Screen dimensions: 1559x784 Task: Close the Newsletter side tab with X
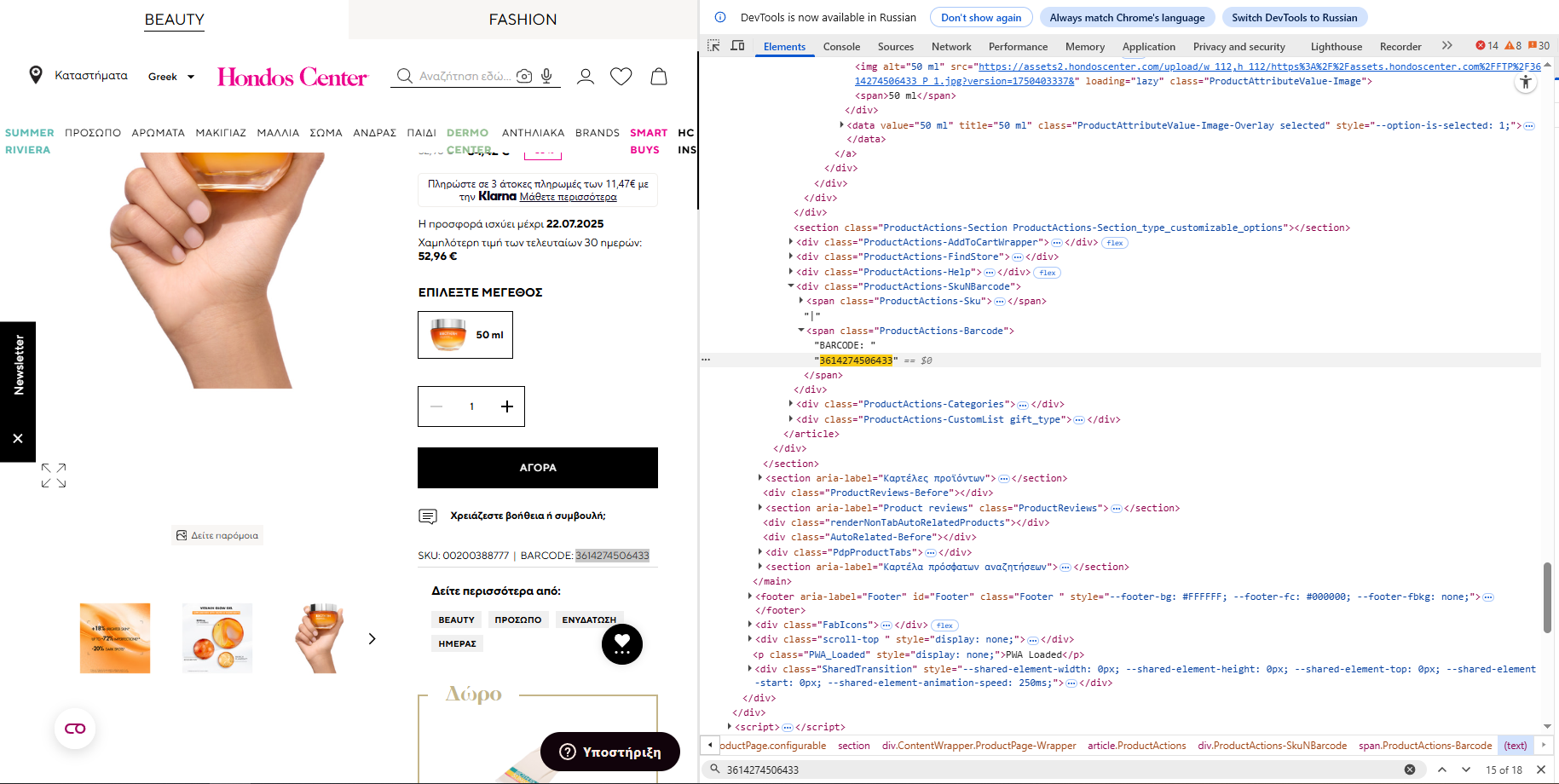[x=18, y=438]
